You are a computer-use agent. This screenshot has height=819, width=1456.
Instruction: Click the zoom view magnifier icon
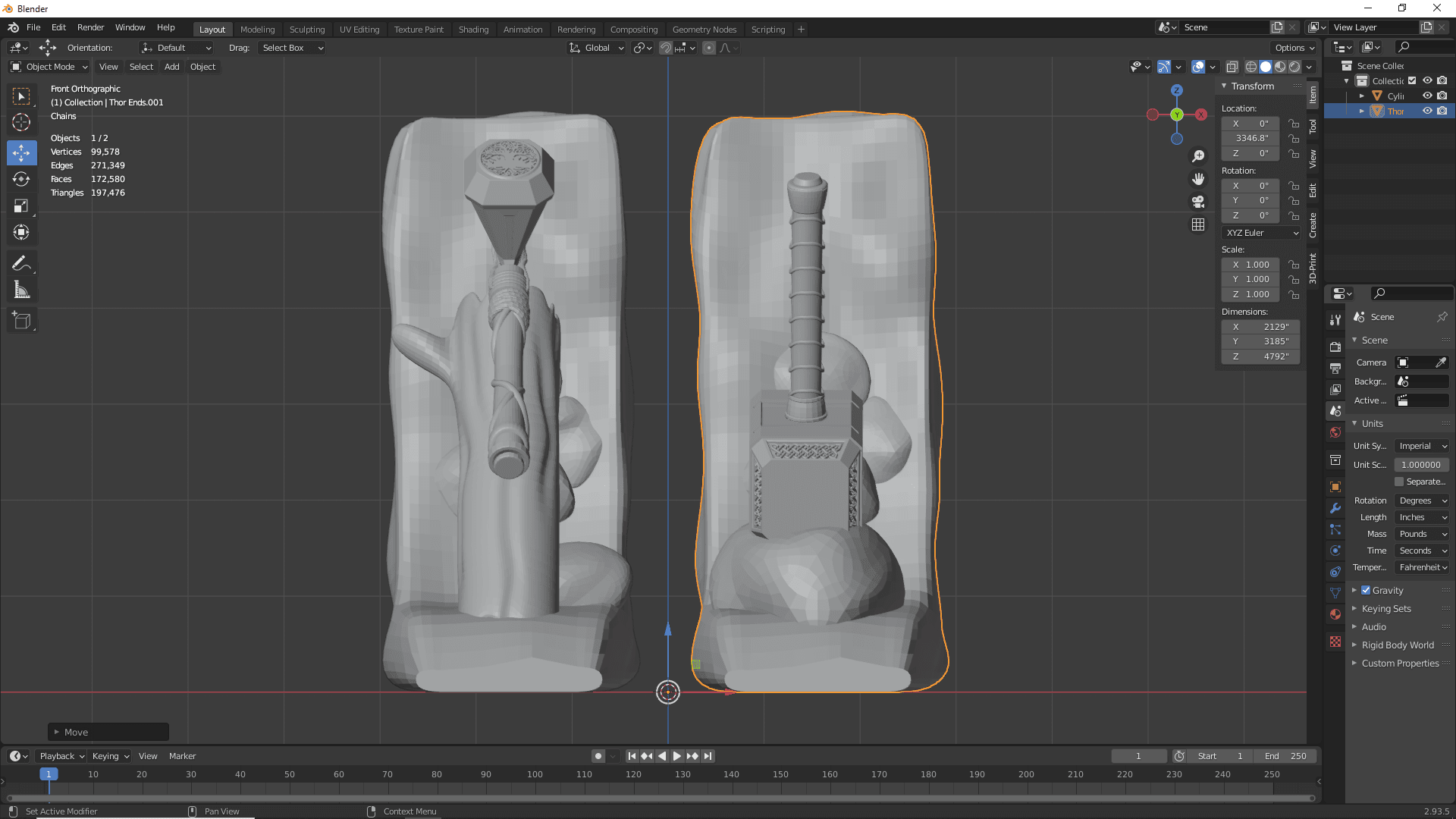coord(1198,156)
